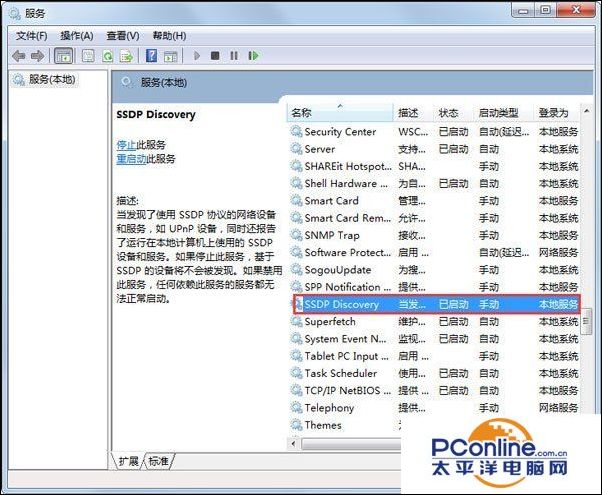Select the SNMP Trap service row
Screen dimensions: 602x495
434,235
